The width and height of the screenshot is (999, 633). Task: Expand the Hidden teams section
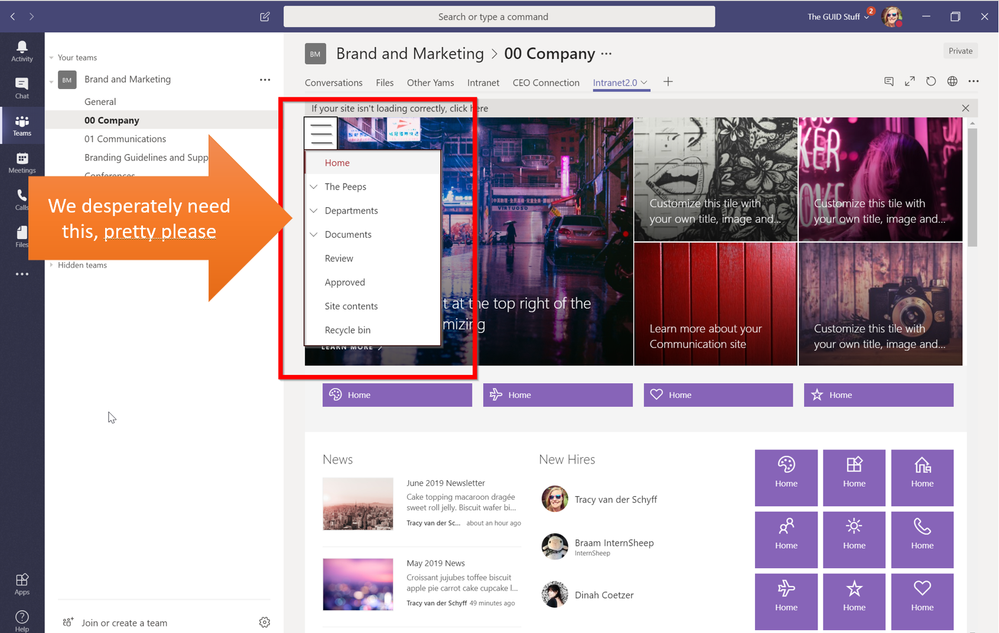click(51, 265)
